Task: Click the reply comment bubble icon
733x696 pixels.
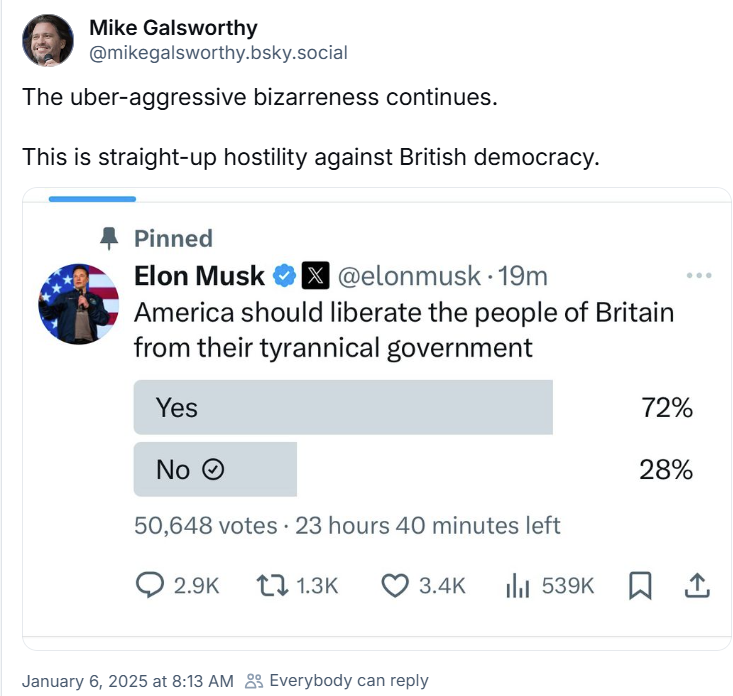Action: 149,586
